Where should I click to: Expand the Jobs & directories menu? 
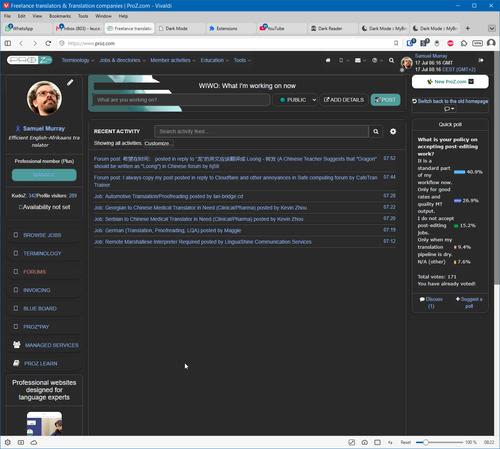(x=122, y=60)
